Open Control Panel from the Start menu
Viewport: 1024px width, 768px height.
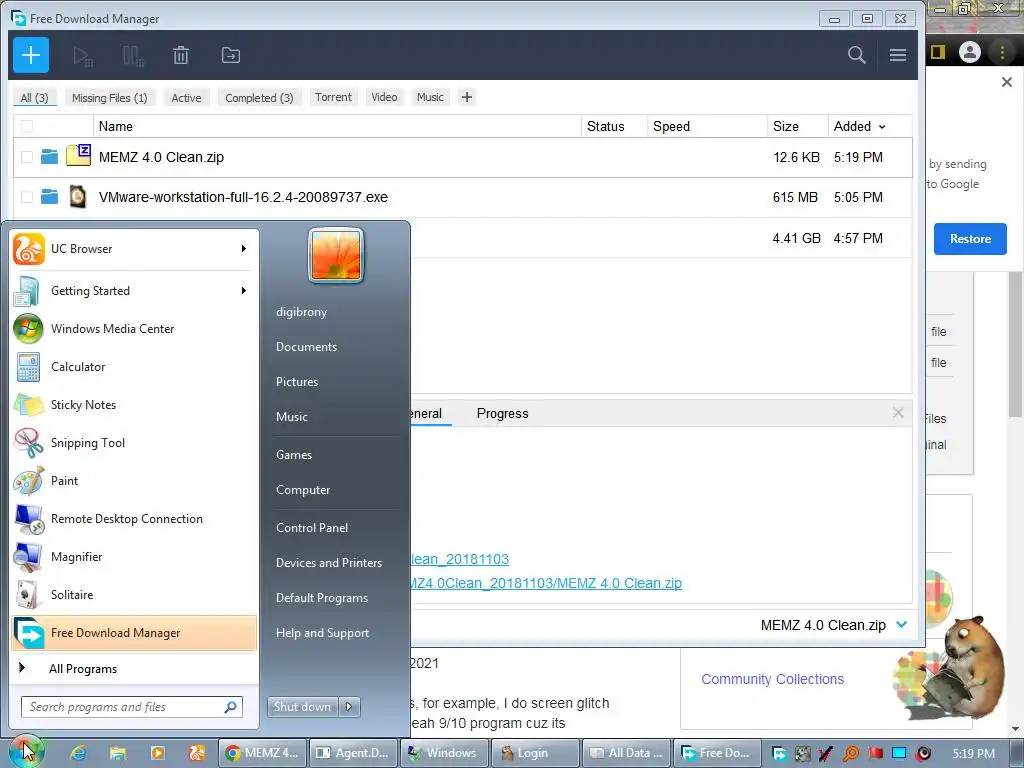coord(312,528)
